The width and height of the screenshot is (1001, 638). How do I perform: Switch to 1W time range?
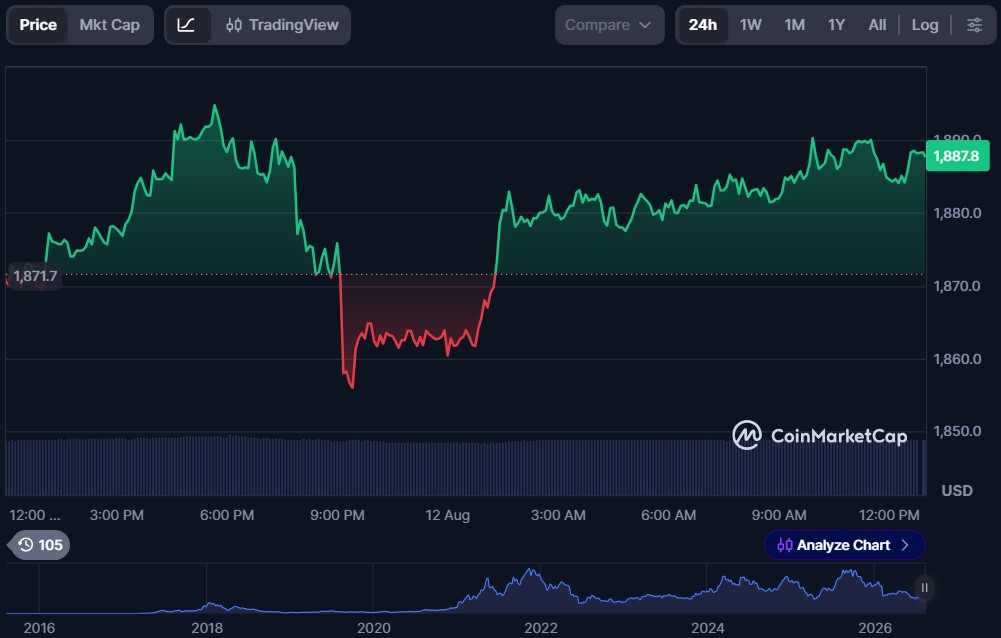click(751, 25)
